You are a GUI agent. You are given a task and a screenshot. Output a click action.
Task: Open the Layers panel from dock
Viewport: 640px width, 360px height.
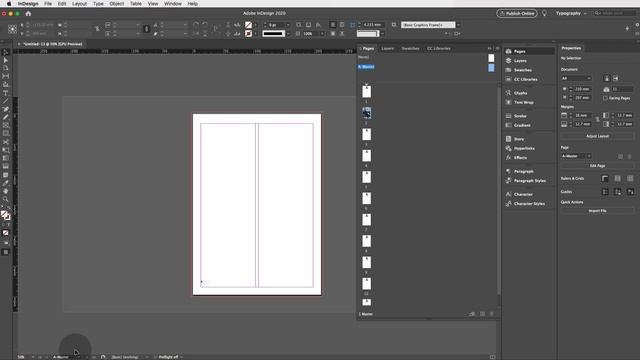(520, 61)
